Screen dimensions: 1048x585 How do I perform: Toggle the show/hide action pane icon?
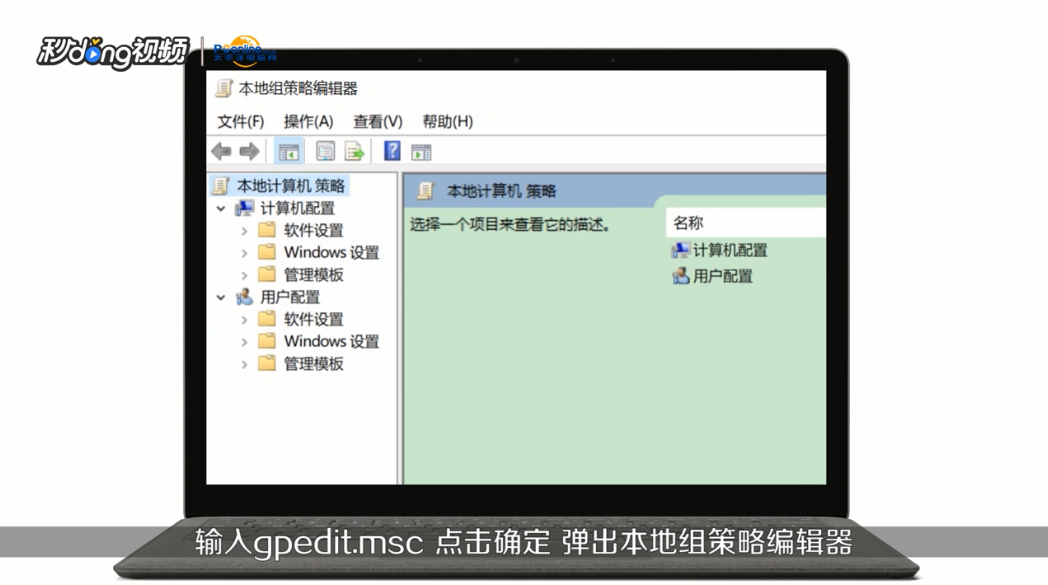coord(421,152)
